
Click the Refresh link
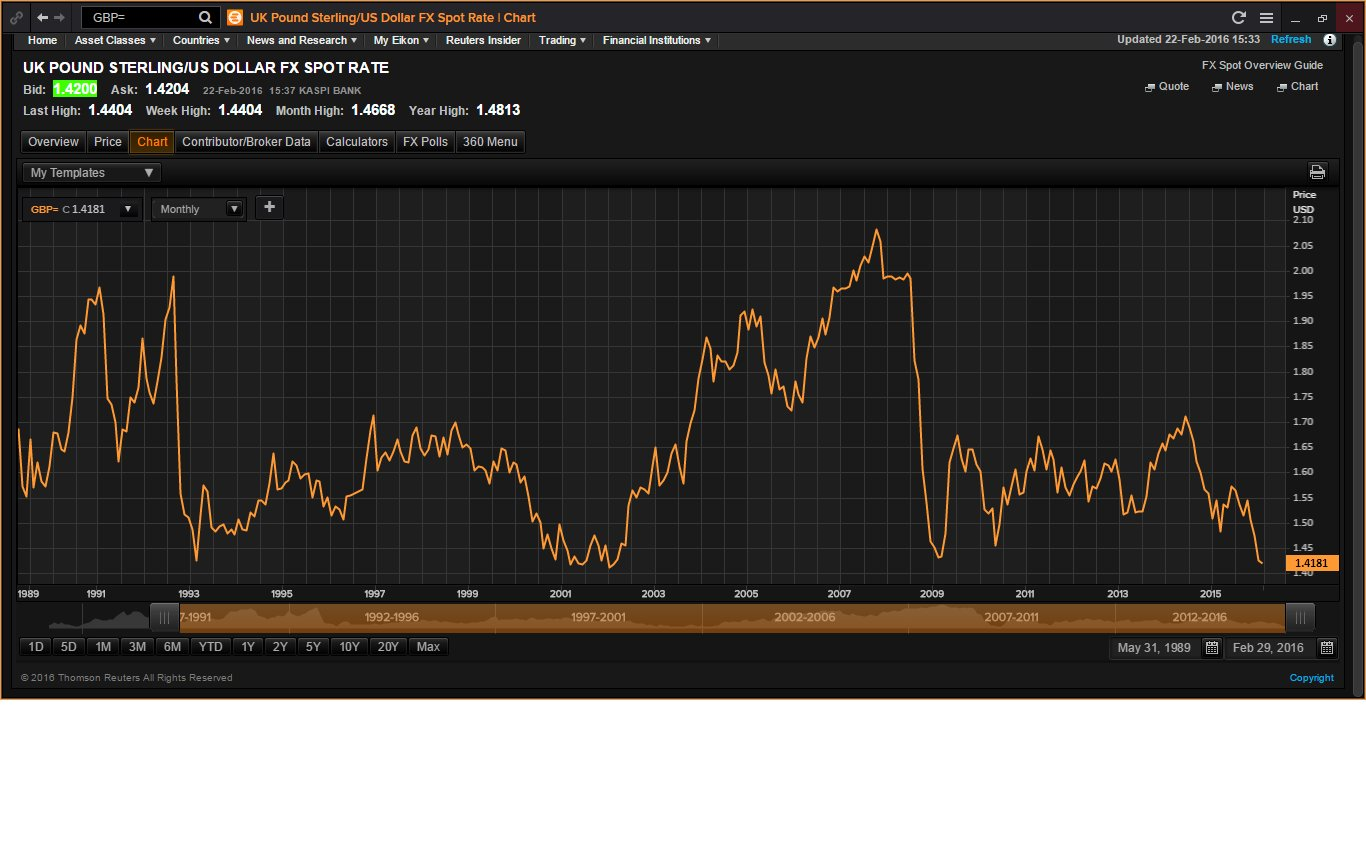(1290, 40)
